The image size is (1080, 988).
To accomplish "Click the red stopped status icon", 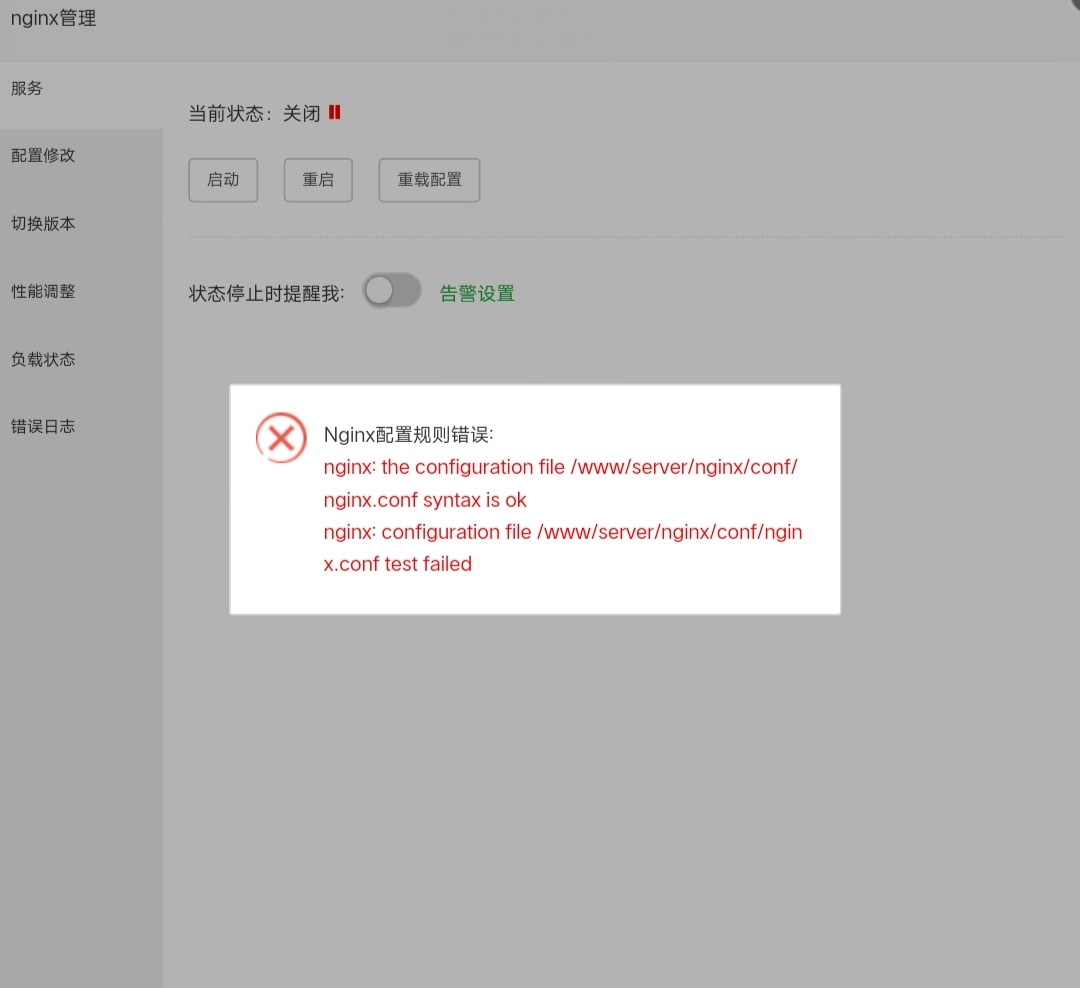I will [335, 112].
